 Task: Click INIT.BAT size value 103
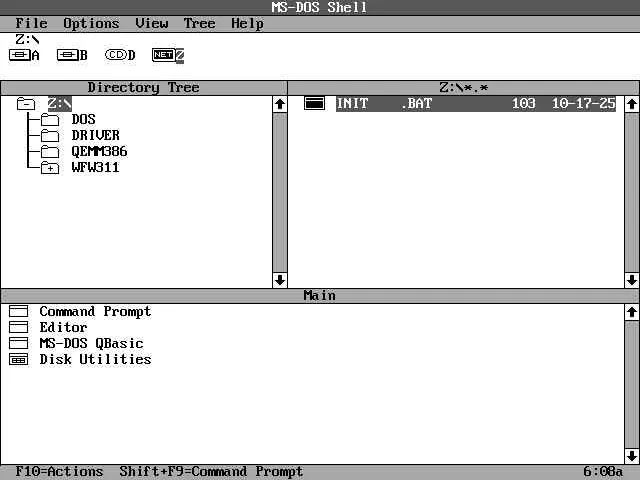(524, 103)
